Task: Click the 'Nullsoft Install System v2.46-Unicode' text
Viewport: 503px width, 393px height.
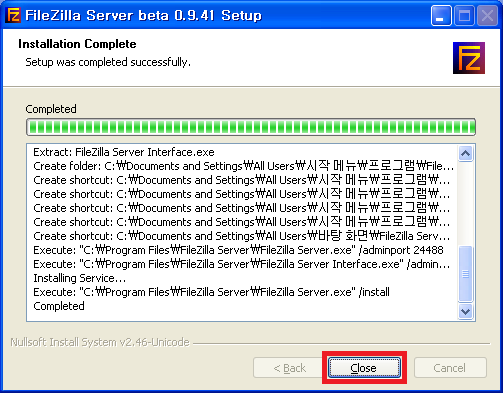Action: point(100,342)
